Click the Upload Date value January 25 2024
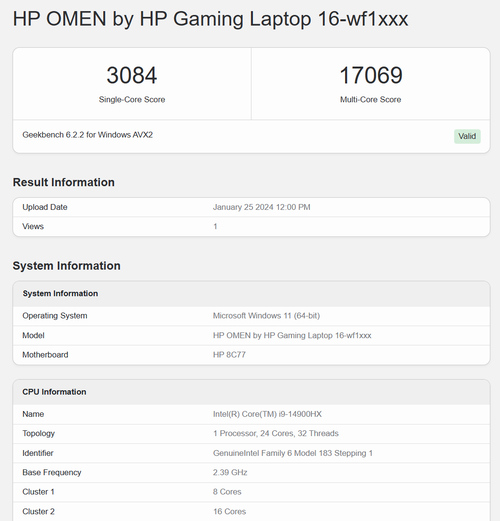The image size is (500, 521). click(262, 207)
